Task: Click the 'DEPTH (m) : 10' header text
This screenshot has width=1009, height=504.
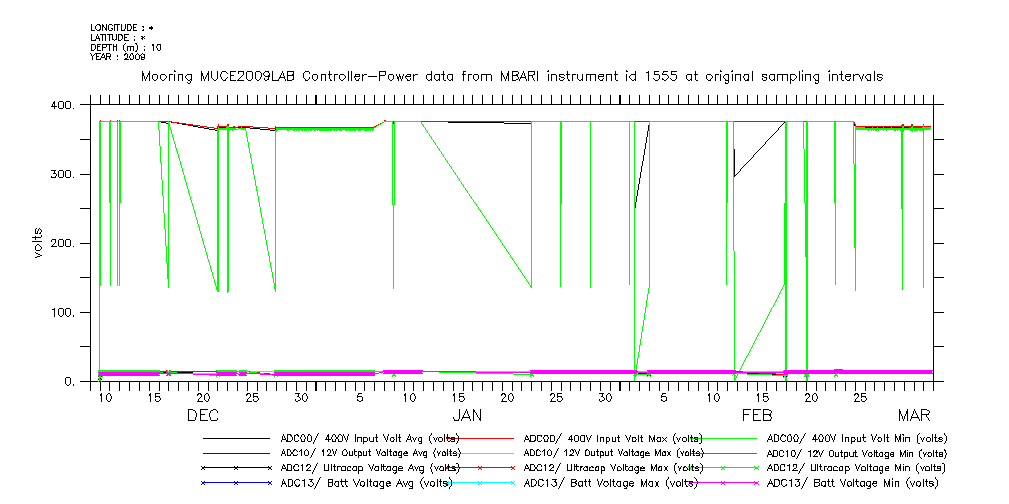Action: click(125, 47)
